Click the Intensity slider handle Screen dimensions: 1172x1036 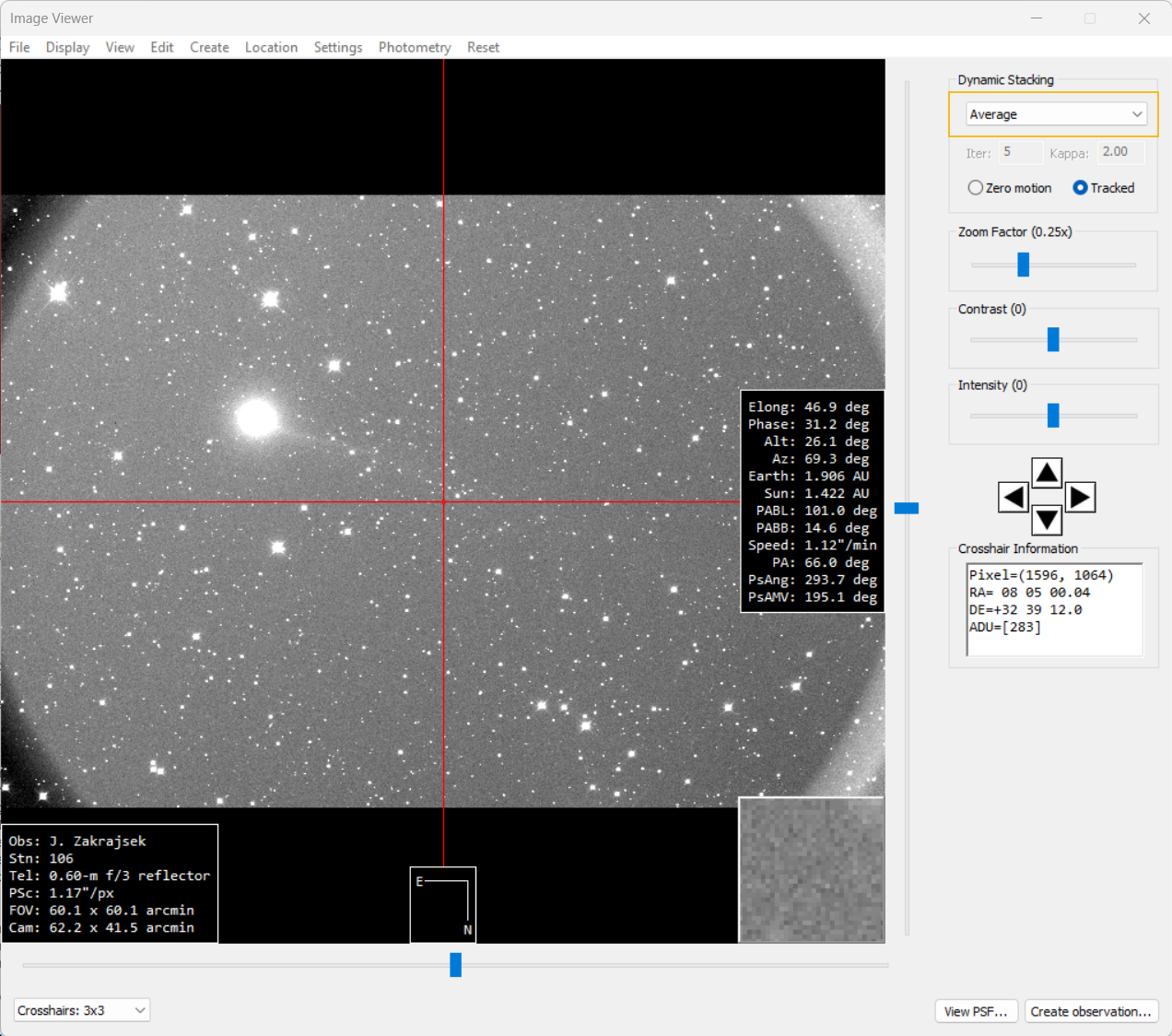[1053, 416]
